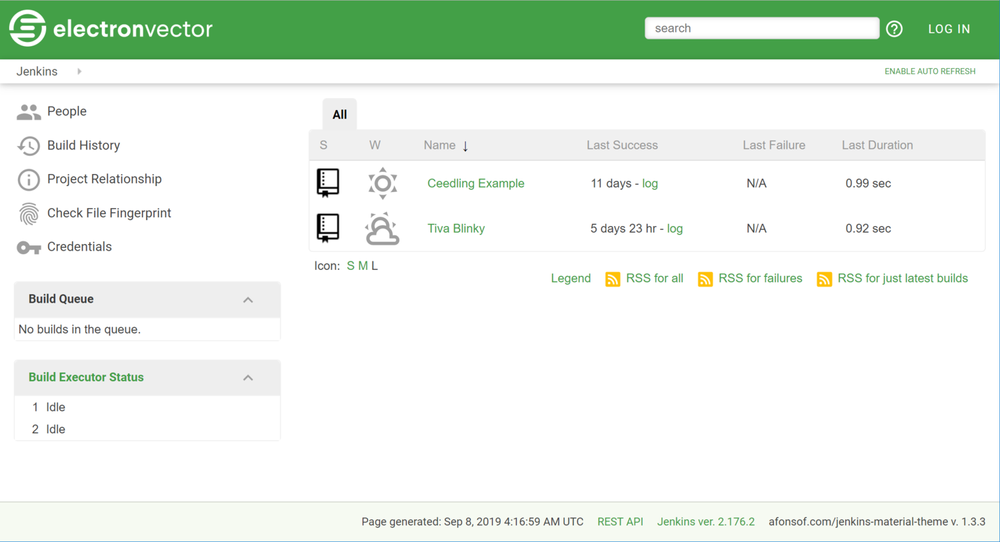Open Build History clock icon

point(29,146)
